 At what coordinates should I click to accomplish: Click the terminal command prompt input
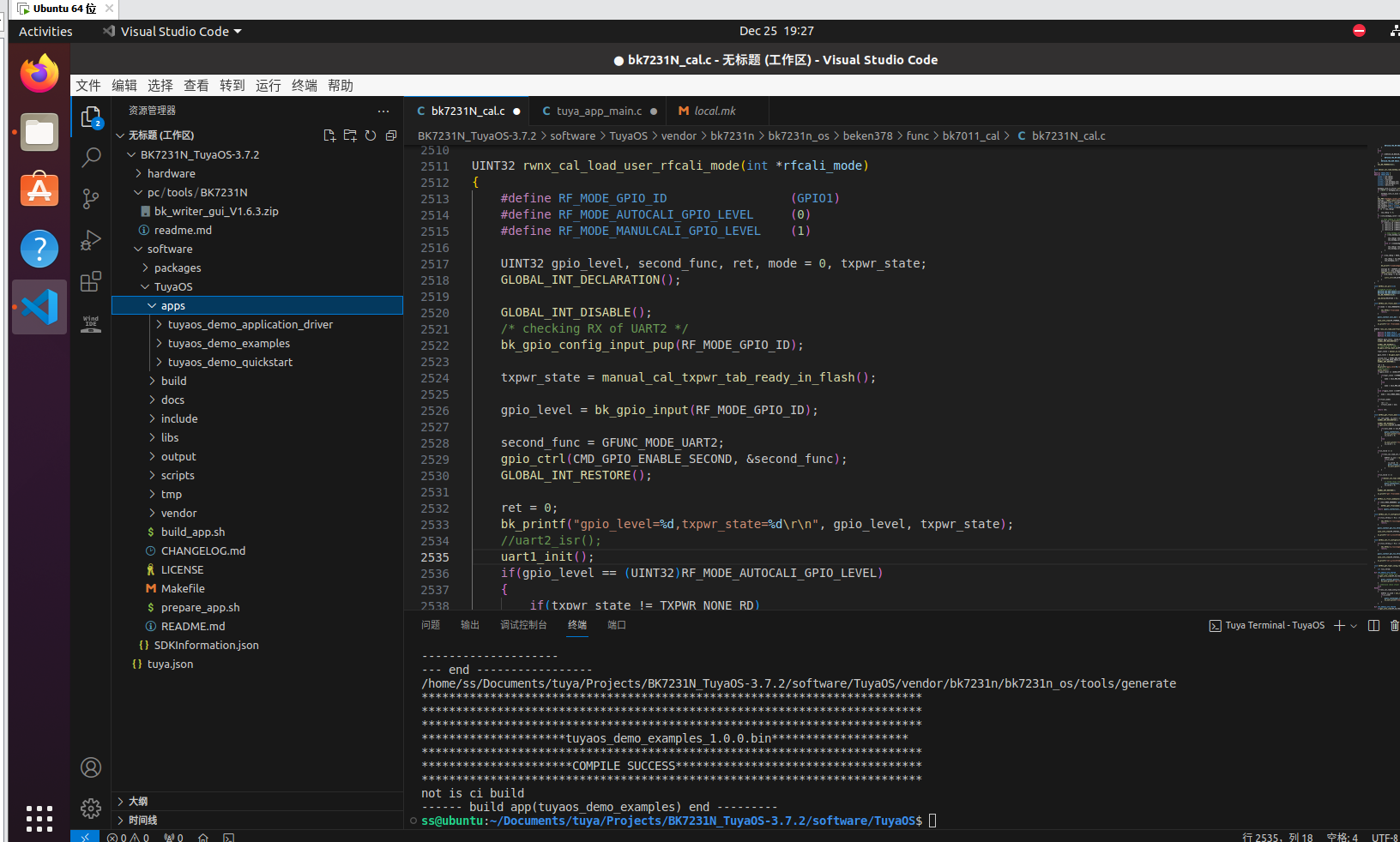point(932,821)
